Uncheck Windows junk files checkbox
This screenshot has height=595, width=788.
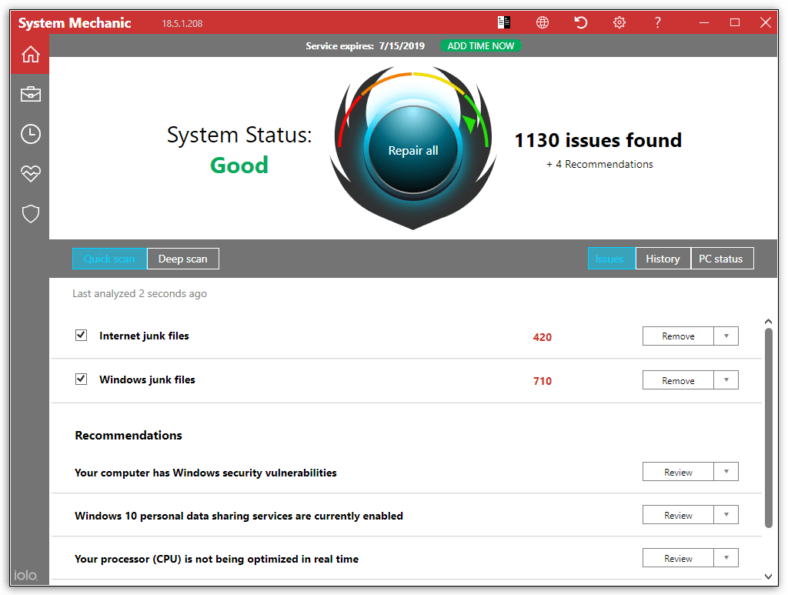click(81, 379)
